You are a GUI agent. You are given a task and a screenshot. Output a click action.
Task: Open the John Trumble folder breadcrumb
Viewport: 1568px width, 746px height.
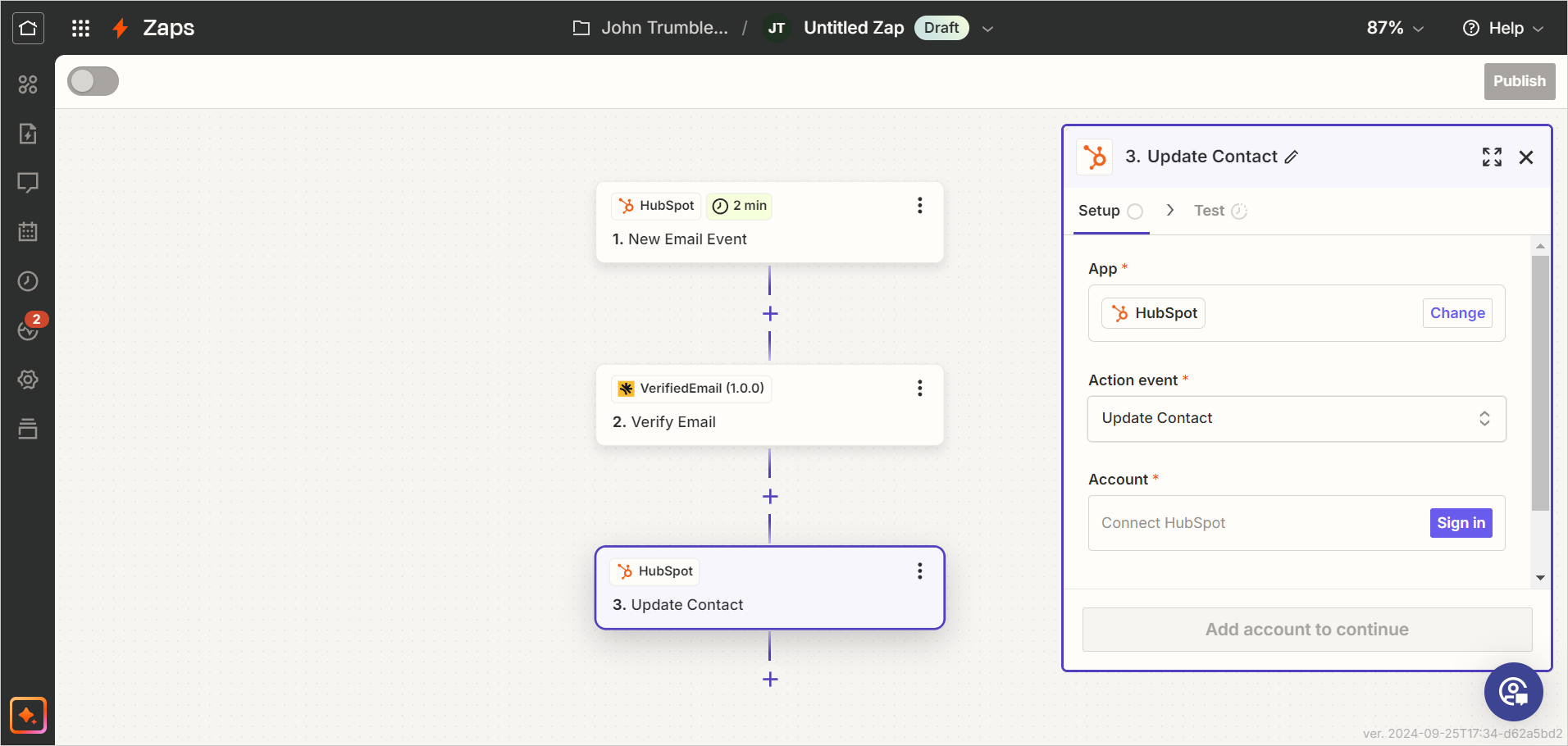[x=665, y=28]
